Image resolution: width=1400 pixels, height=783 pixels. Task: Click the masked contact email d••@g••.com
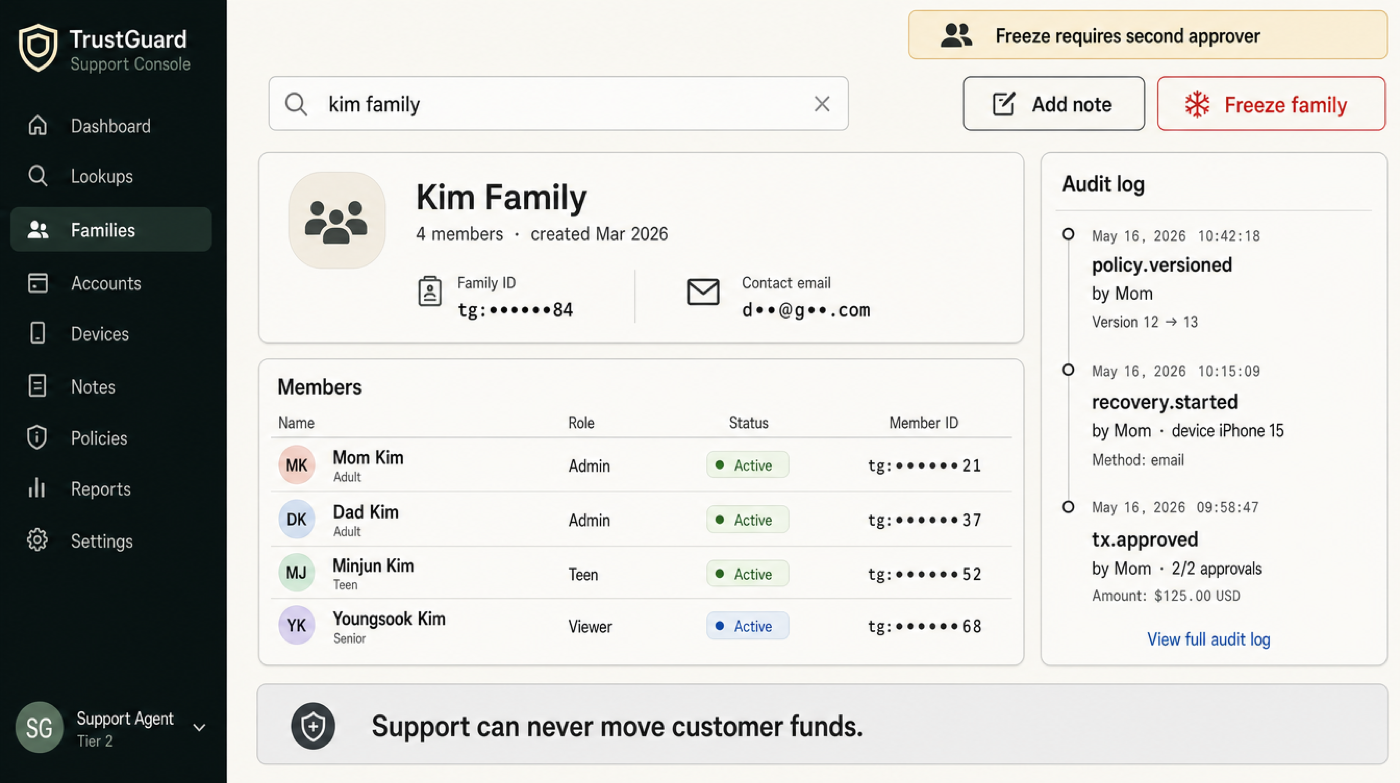(806, 310)
